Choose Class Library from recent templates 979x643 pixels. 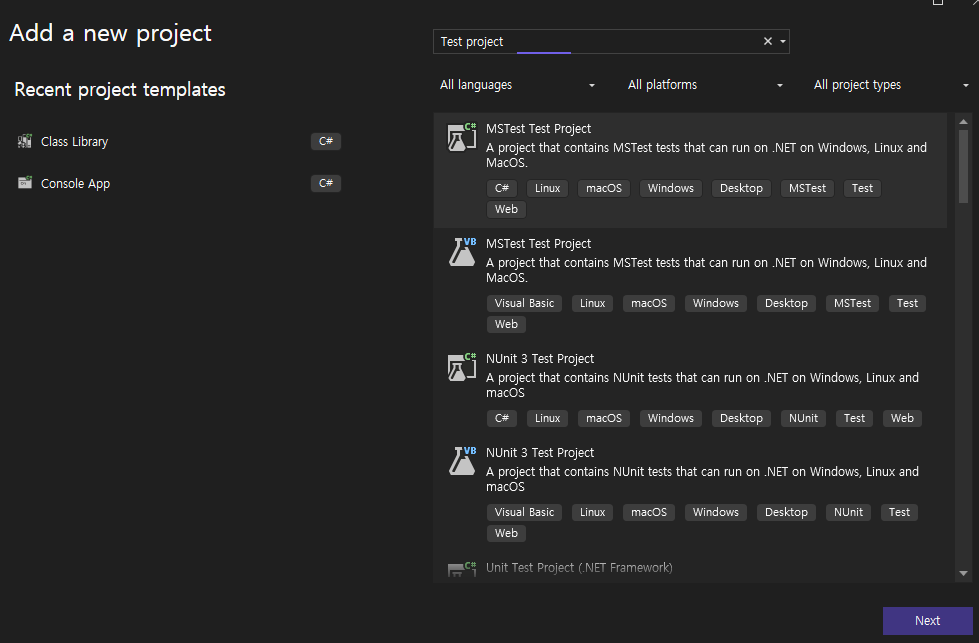click(x=75, y=142)
